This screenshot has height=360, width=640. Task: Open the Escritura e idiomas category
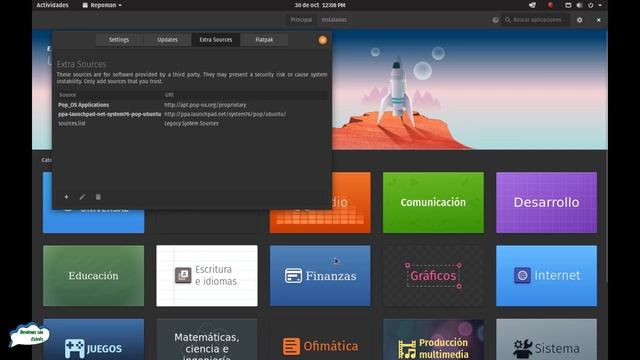(x=207, y=276)
